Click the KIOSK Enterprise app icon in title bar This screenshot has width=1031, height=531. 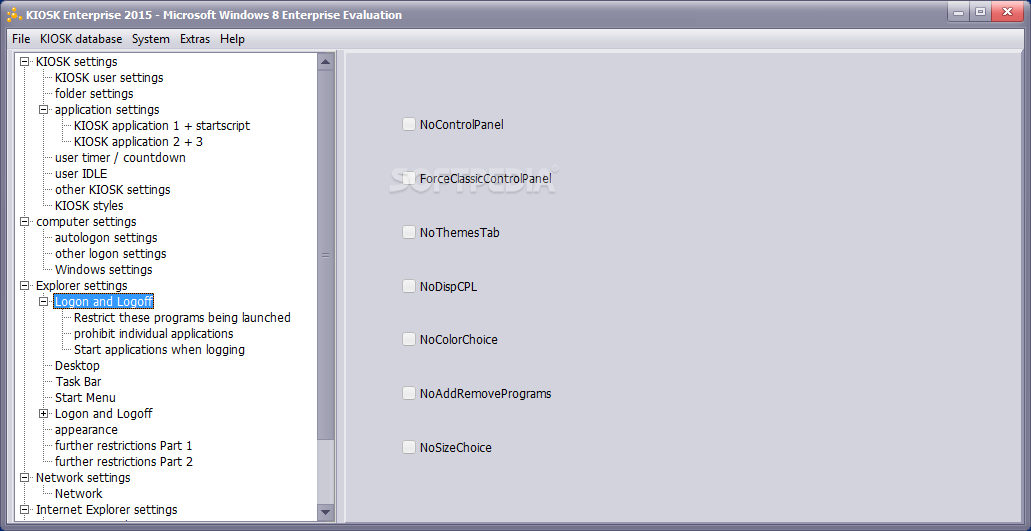[x=14, y=14]
